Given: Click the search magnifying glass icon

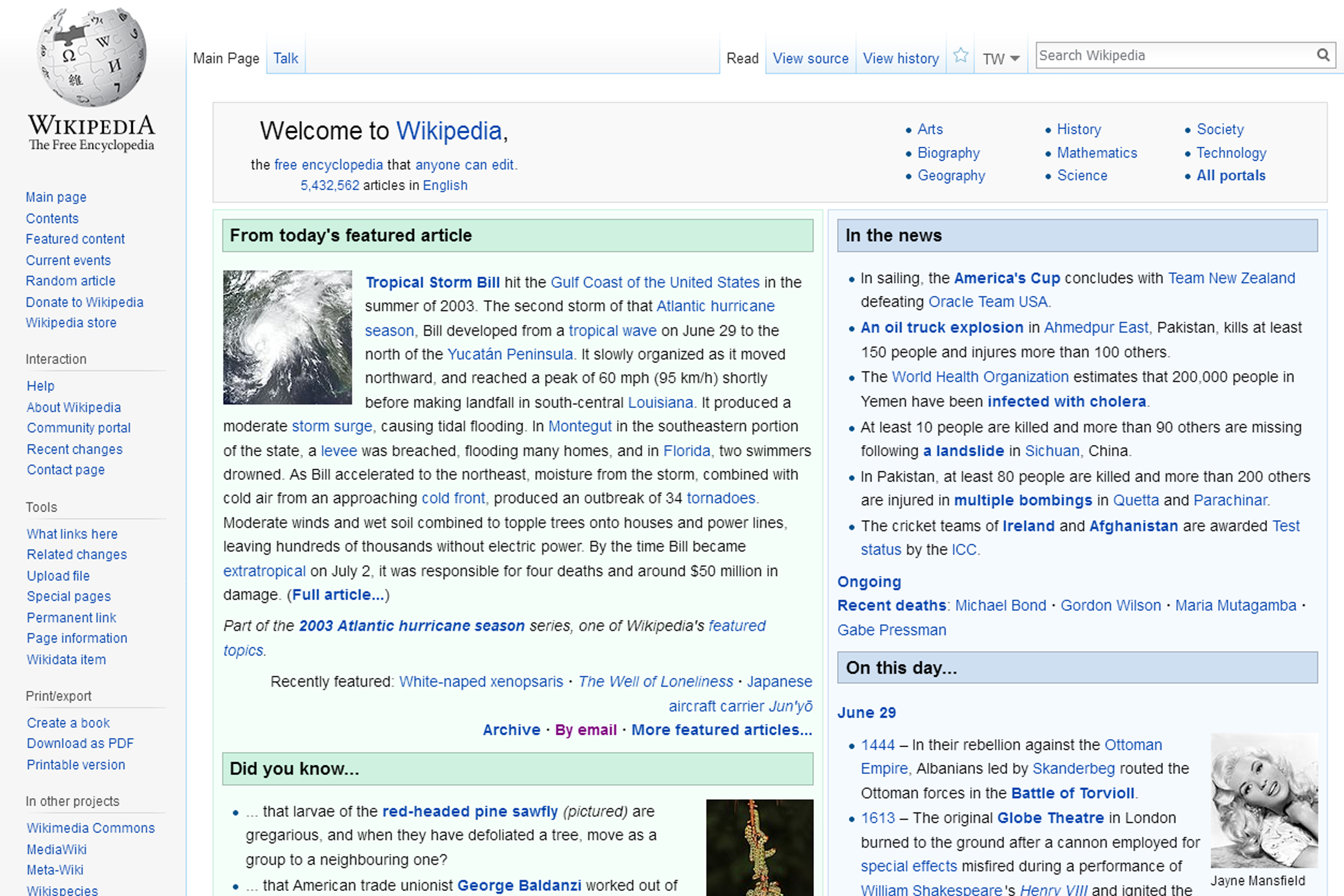Looking at the screenshot, I should (x=1323, y=55).
